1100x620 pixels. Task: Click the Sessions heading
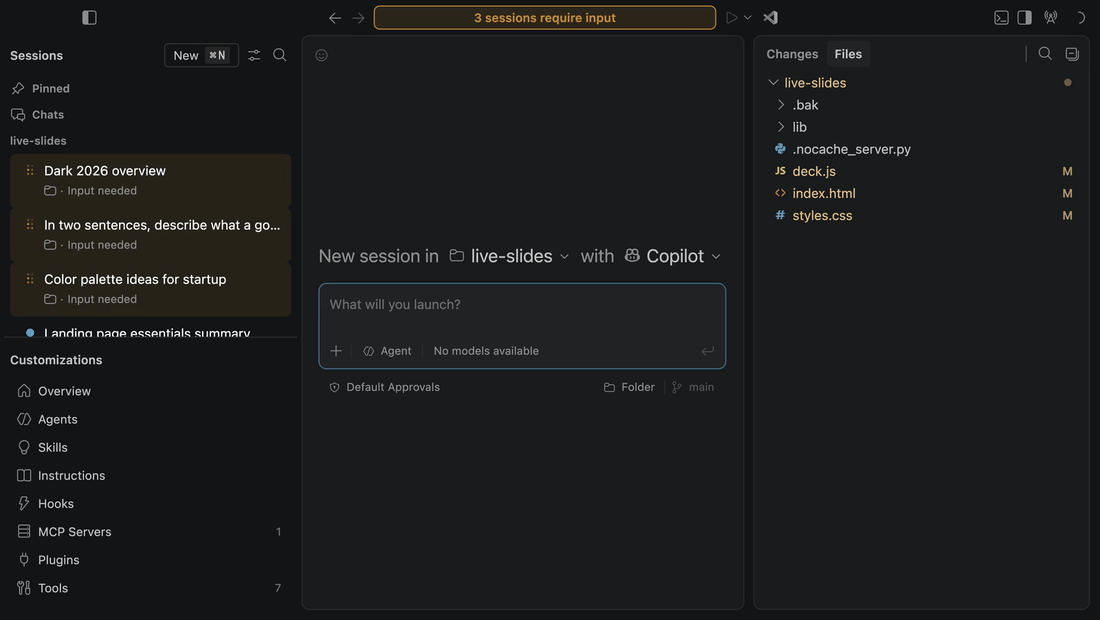(x=36, y=55)
